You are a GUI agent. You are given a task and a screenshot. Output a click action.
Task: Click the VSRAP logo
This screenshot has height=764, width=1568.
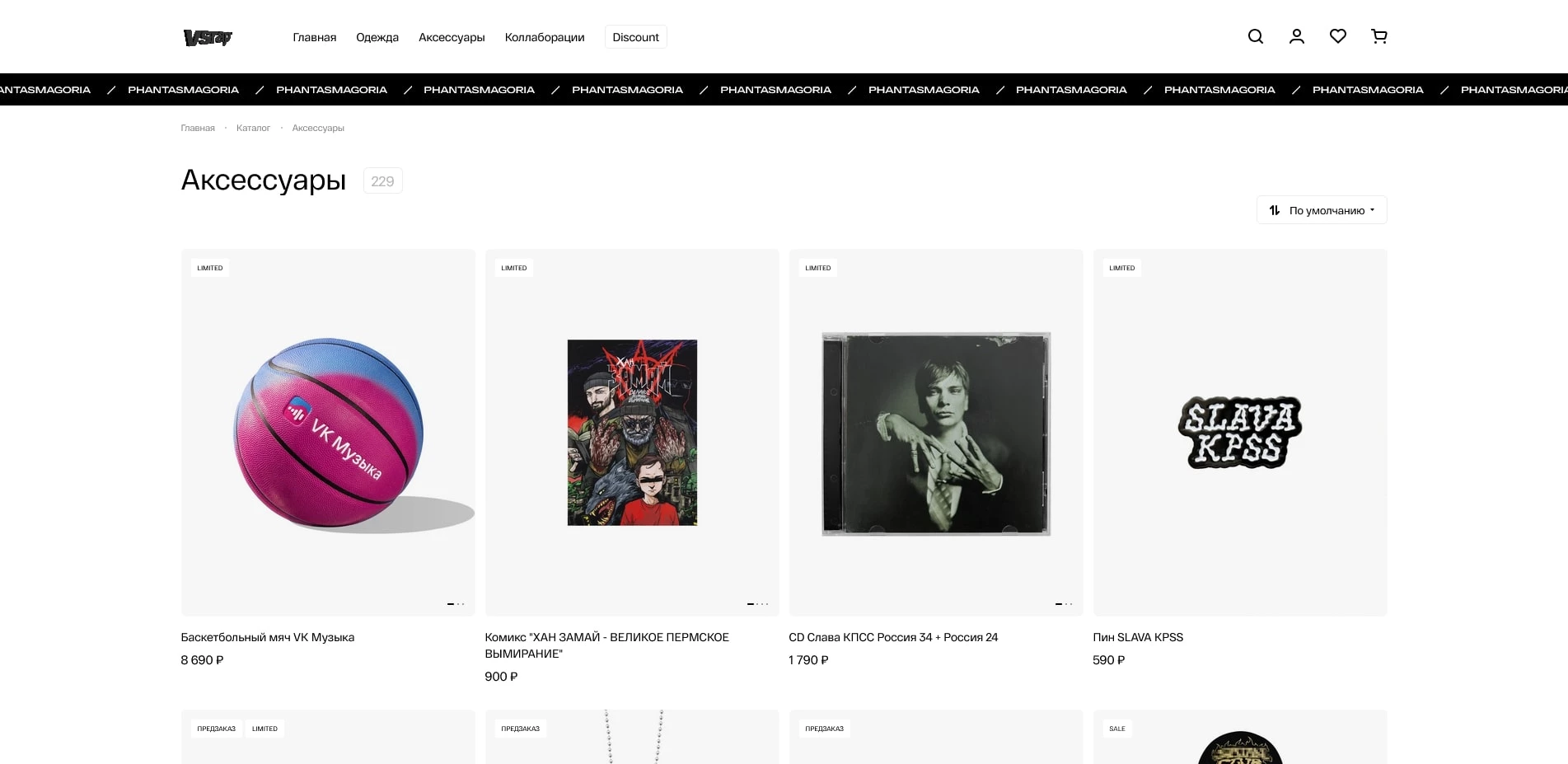coord(208,37)
